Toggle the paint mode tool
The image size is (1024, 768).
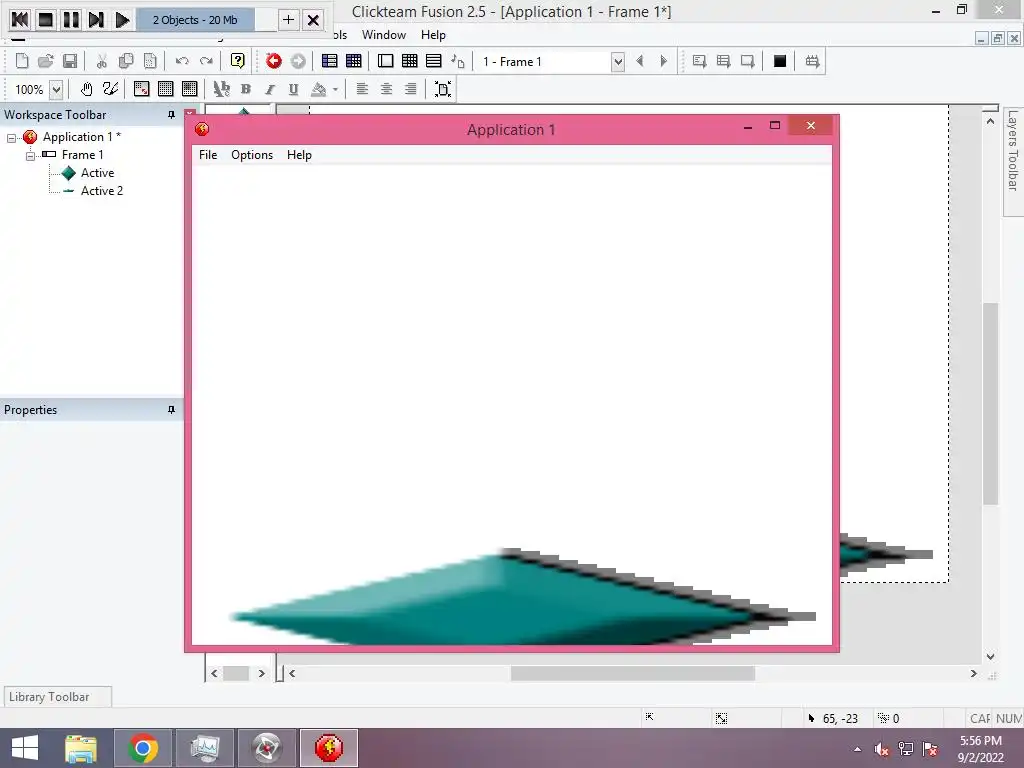(110, 89)
